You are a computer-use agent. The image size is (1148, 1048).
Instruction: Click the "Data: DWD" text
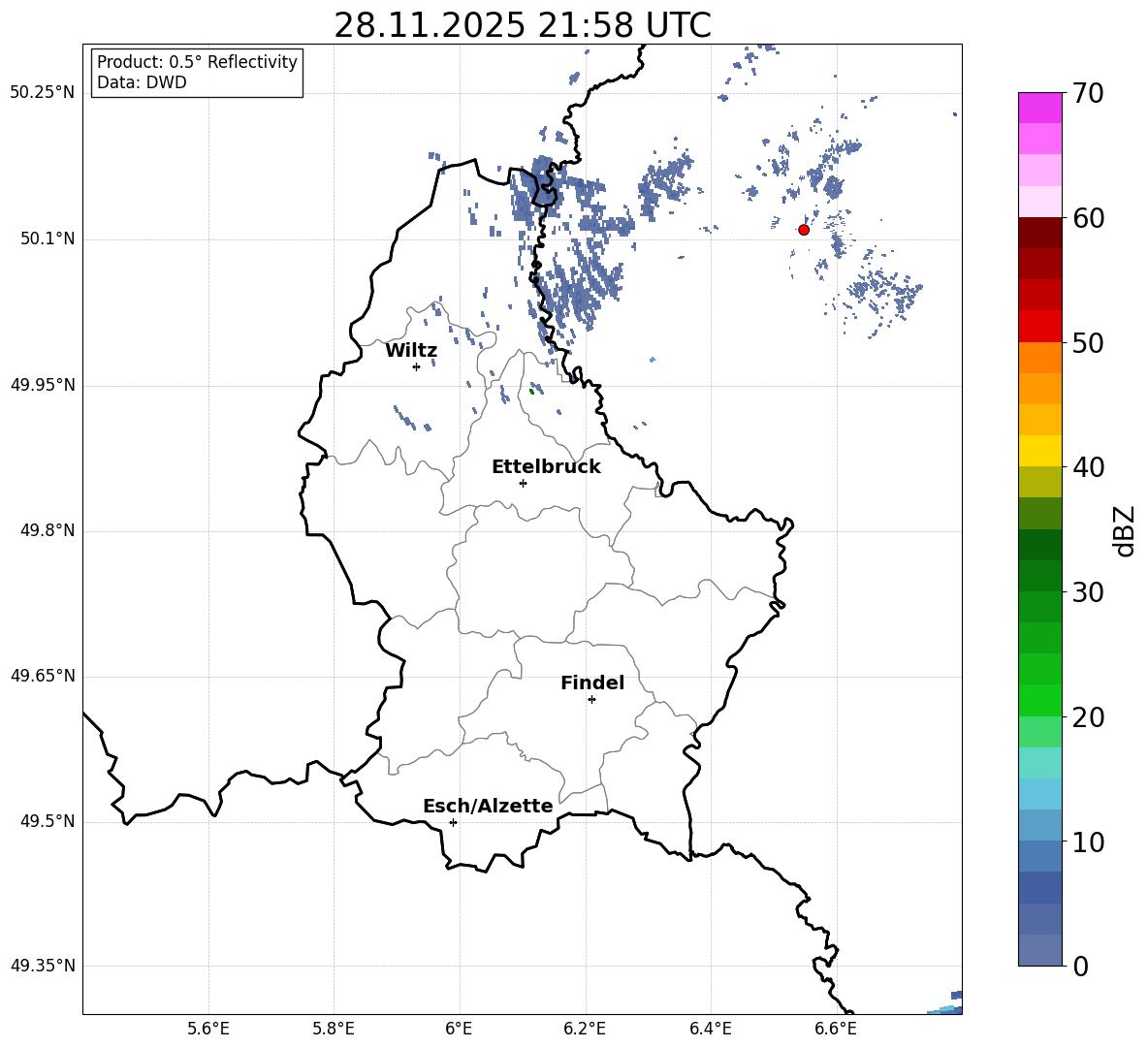click(x=142, y=82)
